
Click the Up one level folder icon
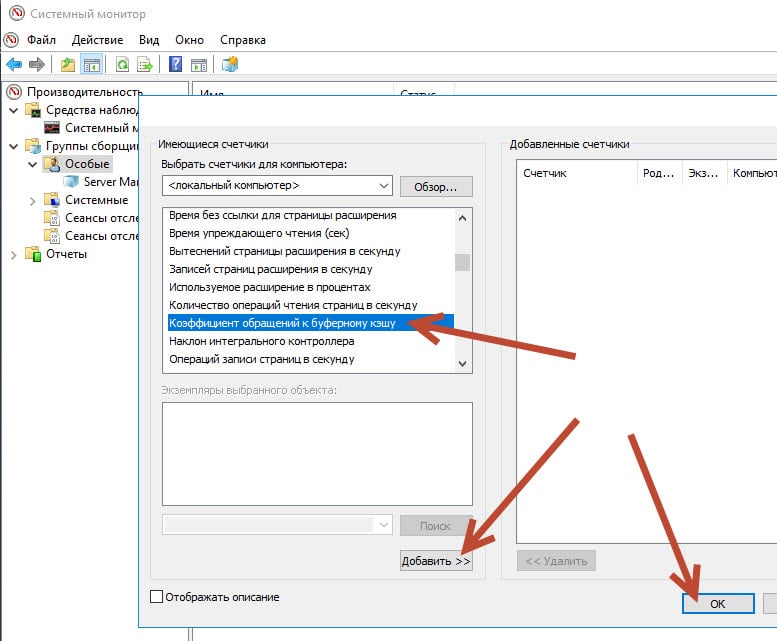pos(68,65)
